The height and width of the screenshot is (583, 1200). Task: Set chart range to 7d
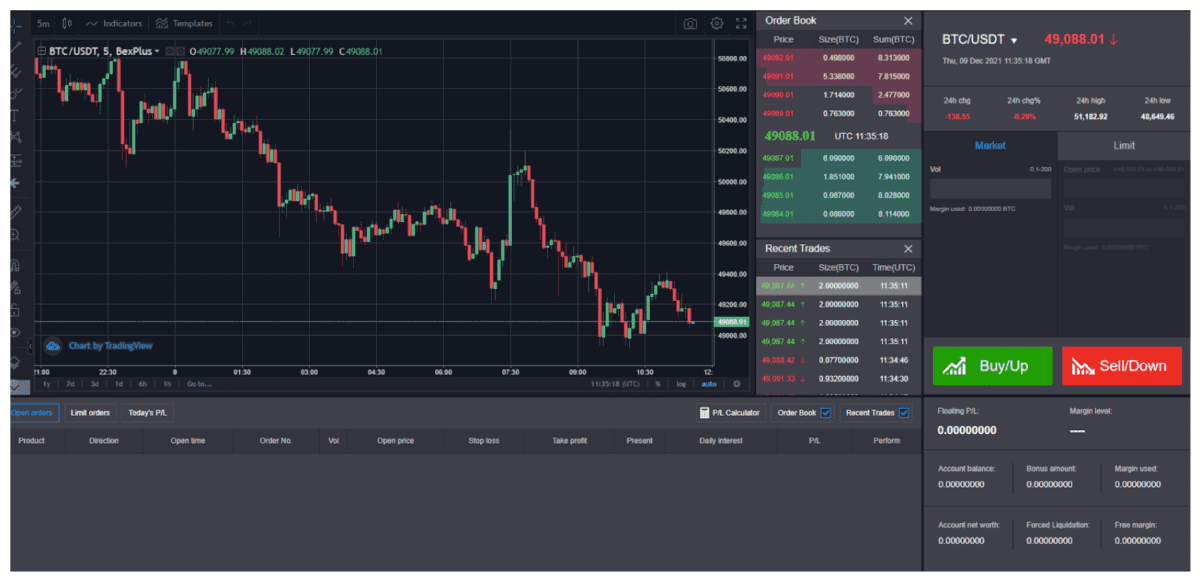tap(70, 383)
